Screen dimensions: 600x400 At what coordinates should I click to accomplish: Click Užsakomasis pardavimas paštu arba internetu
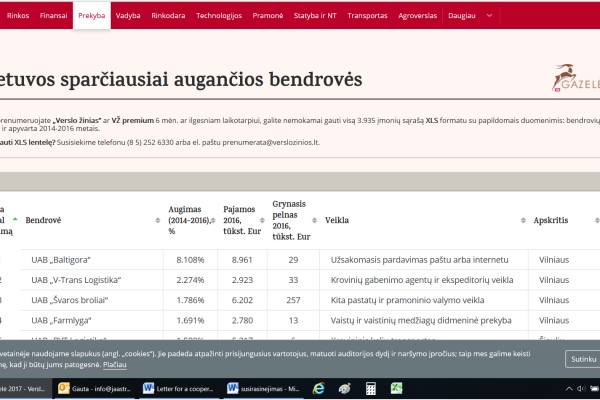pyautogui.click(x=419, y=260)
